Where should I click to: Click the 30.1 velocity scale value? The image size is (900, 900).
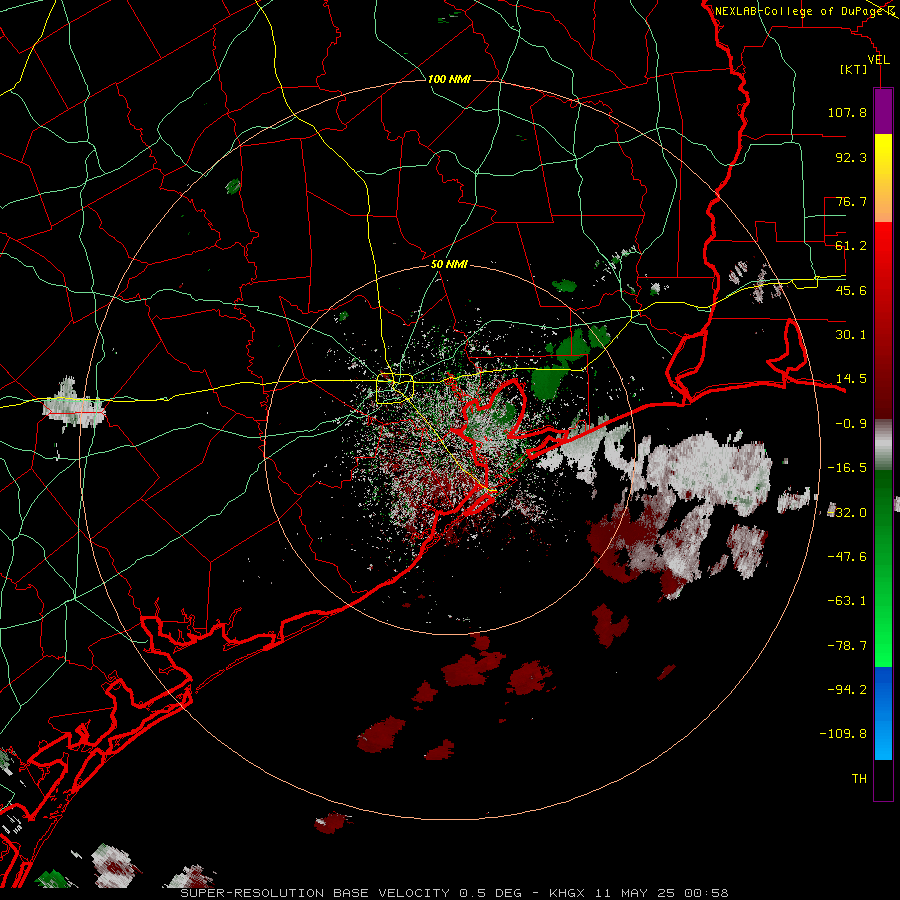tap(851, 335)
